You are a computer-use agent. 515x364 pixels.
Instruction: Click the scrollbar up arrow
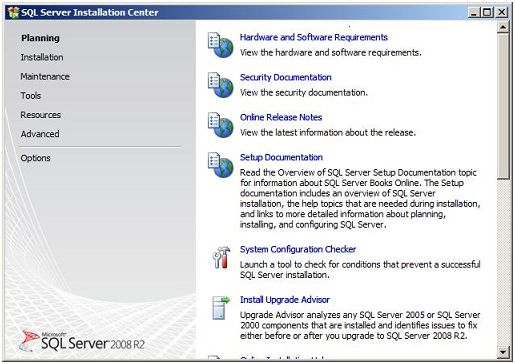point(503,27)
